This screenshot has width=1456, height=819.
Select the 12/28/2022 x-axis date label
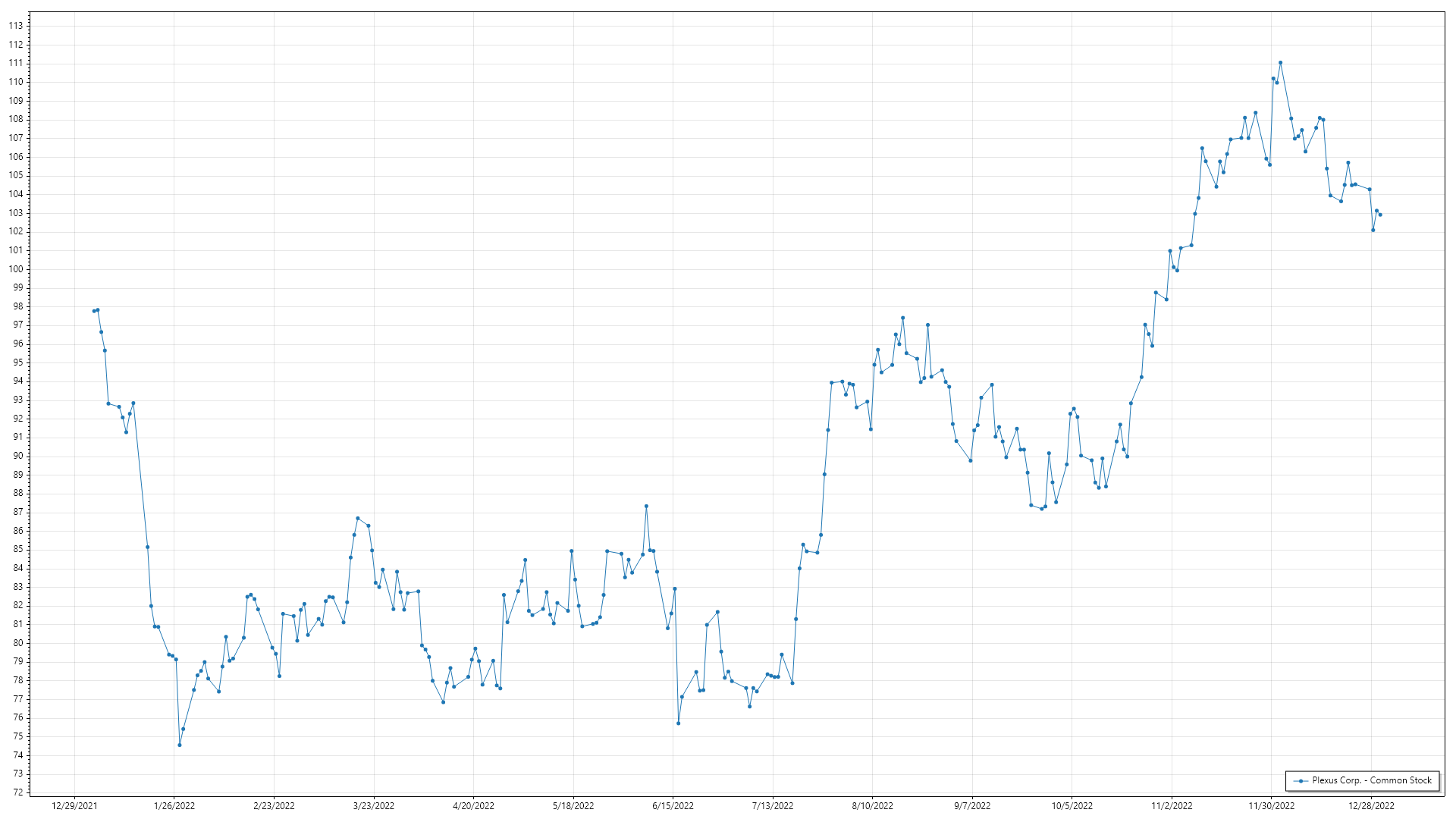(1371, 806)
